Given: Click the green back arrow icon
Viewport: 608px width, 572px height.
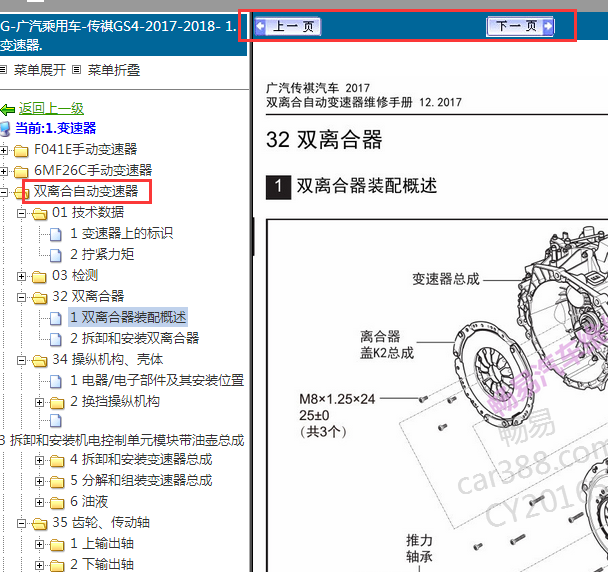Looking at the screenshot, I should [x=8, y=110].
